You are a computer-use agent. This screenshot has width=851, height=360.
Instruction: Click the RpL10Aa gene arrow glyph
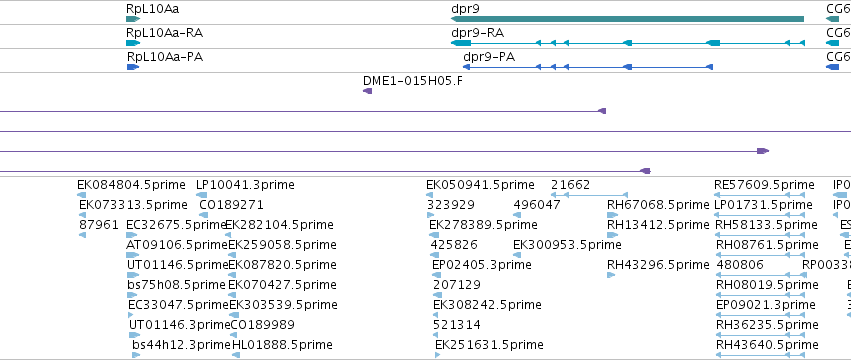pos(133,19)
